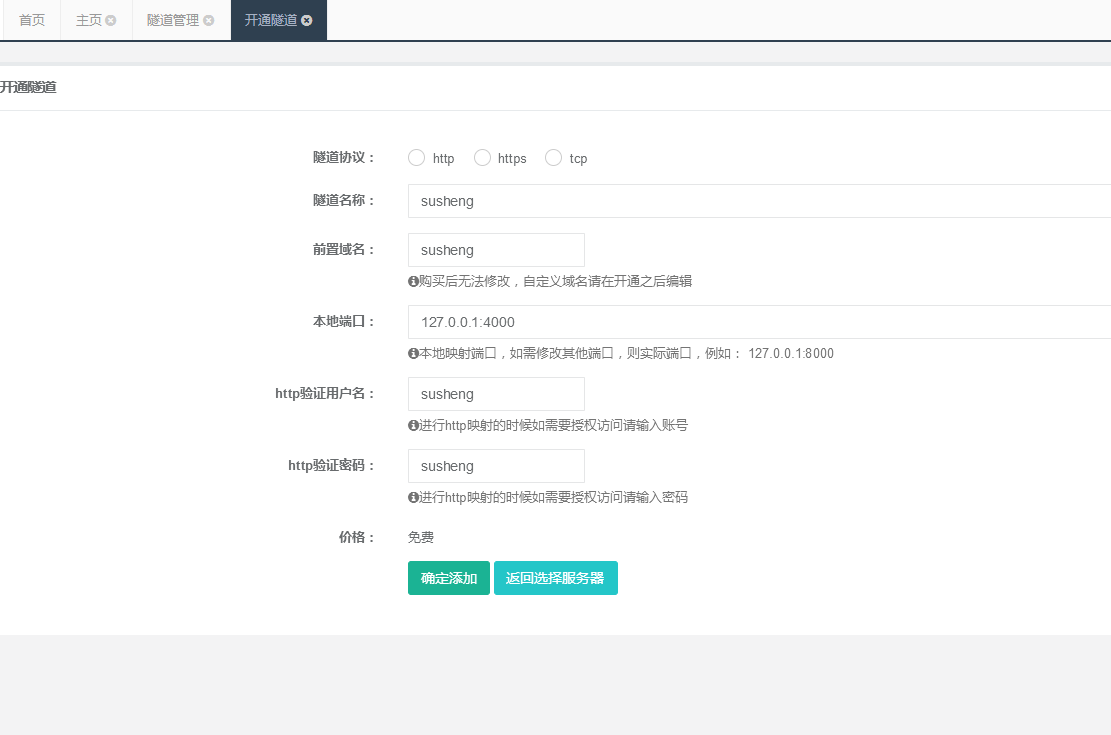Focus the 隧道名称 input field
The height and width of the screenshot is (735, 1111).
[x=760, y=201]
